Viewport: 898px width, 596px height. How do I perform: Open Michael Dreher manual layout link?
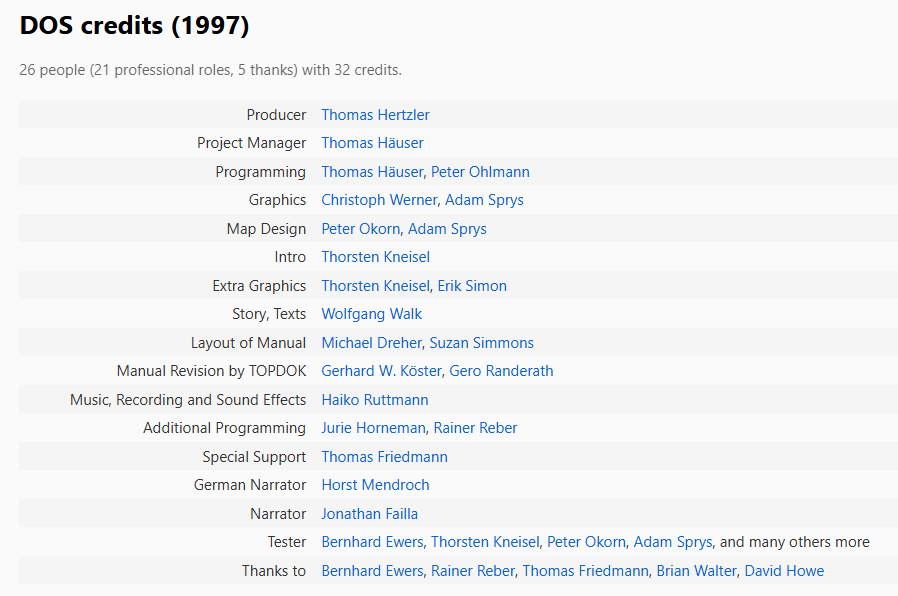371,343
